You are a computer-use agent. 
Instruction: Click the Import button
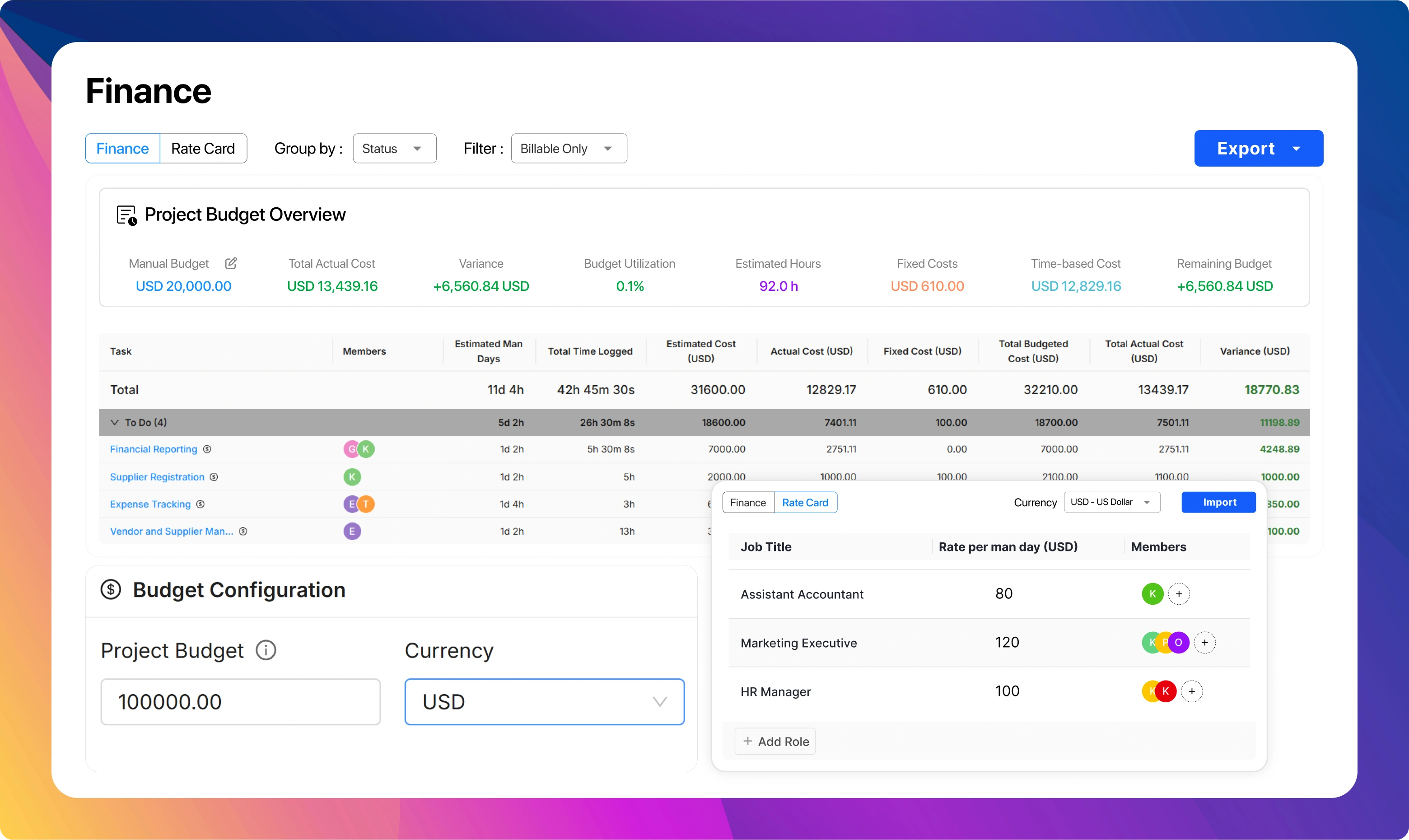[1218, 502]
